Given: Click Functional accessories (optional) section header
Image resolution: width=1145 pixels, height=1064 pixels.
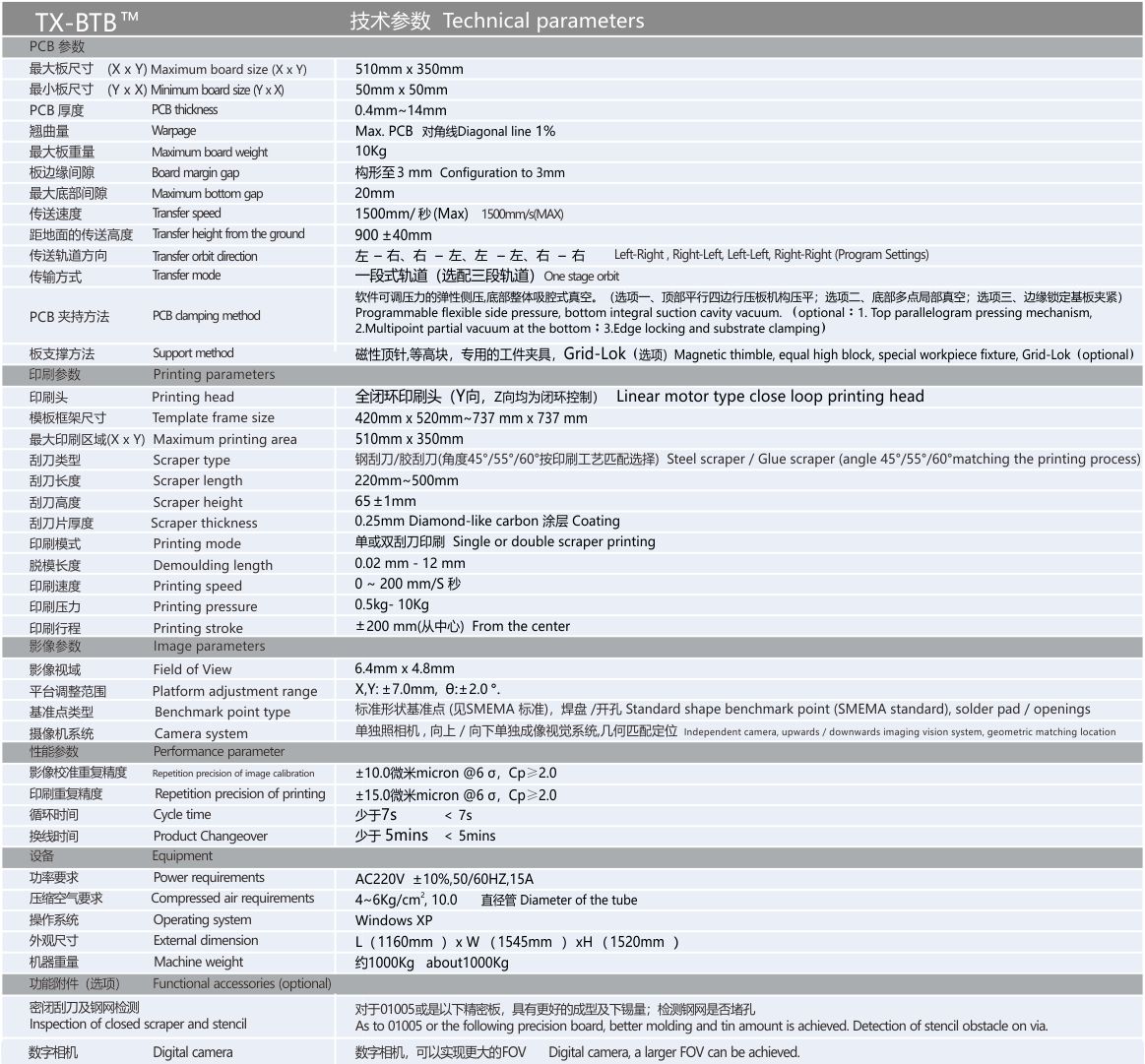Looking at the screenshot, I should click(242, 984).
